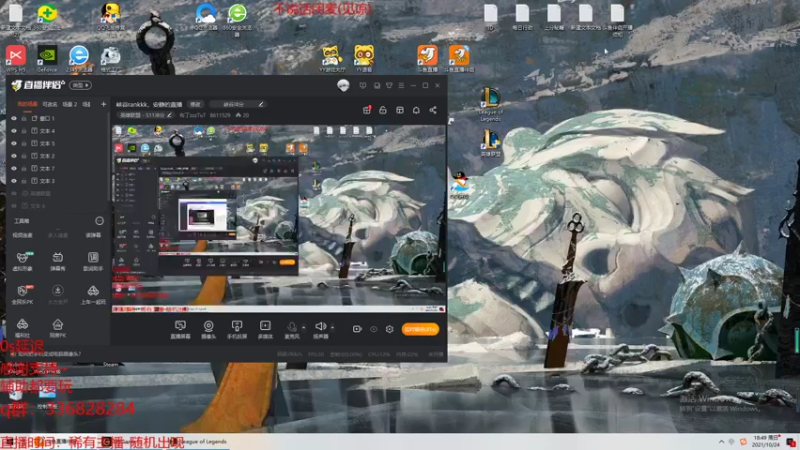Add a 直播屏幕 screen capture source
This screenshot has height=450, width=800.
click(180, 330)
